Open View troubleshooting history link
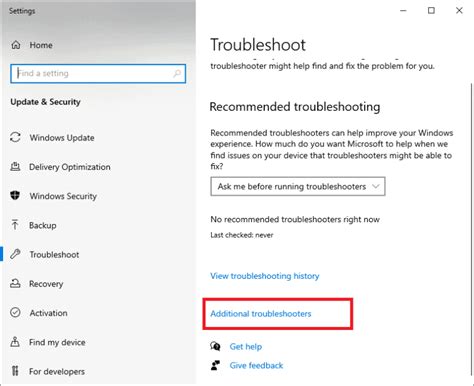This screenshot has width=474, height=386. (x=265, y=276)
